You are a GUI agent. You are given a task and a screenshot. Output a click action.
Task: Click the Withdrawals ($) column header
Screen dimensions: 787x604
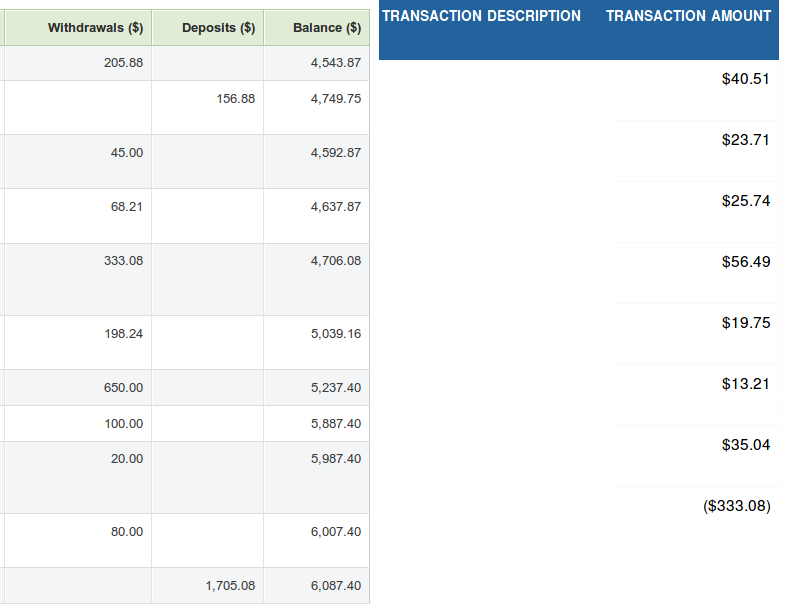pos(95,28)
